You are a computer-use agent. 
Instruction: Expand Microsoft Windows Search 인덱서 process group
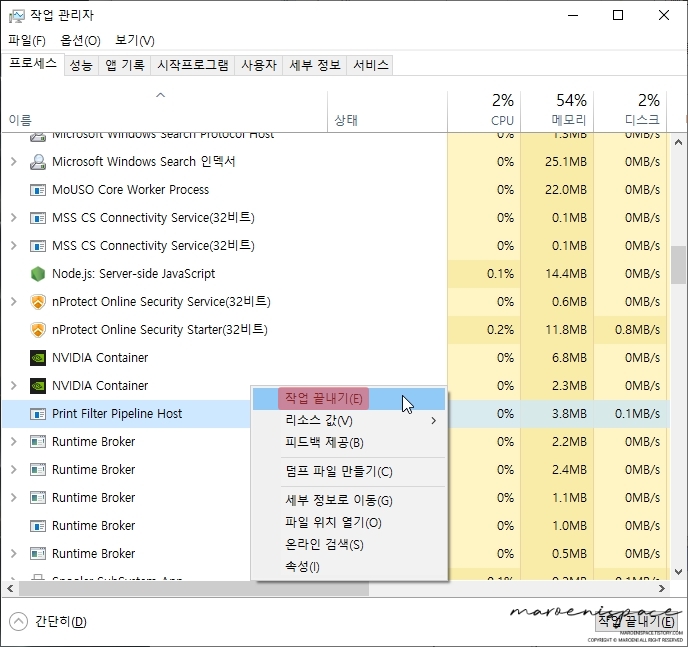point(14,162)
